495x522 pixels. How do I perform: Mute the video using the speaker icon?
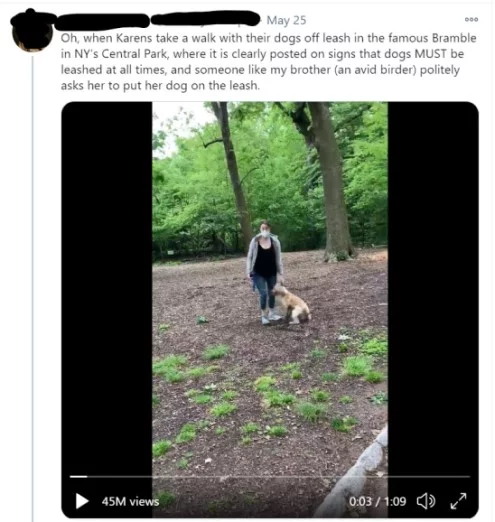tap(426, 501)
